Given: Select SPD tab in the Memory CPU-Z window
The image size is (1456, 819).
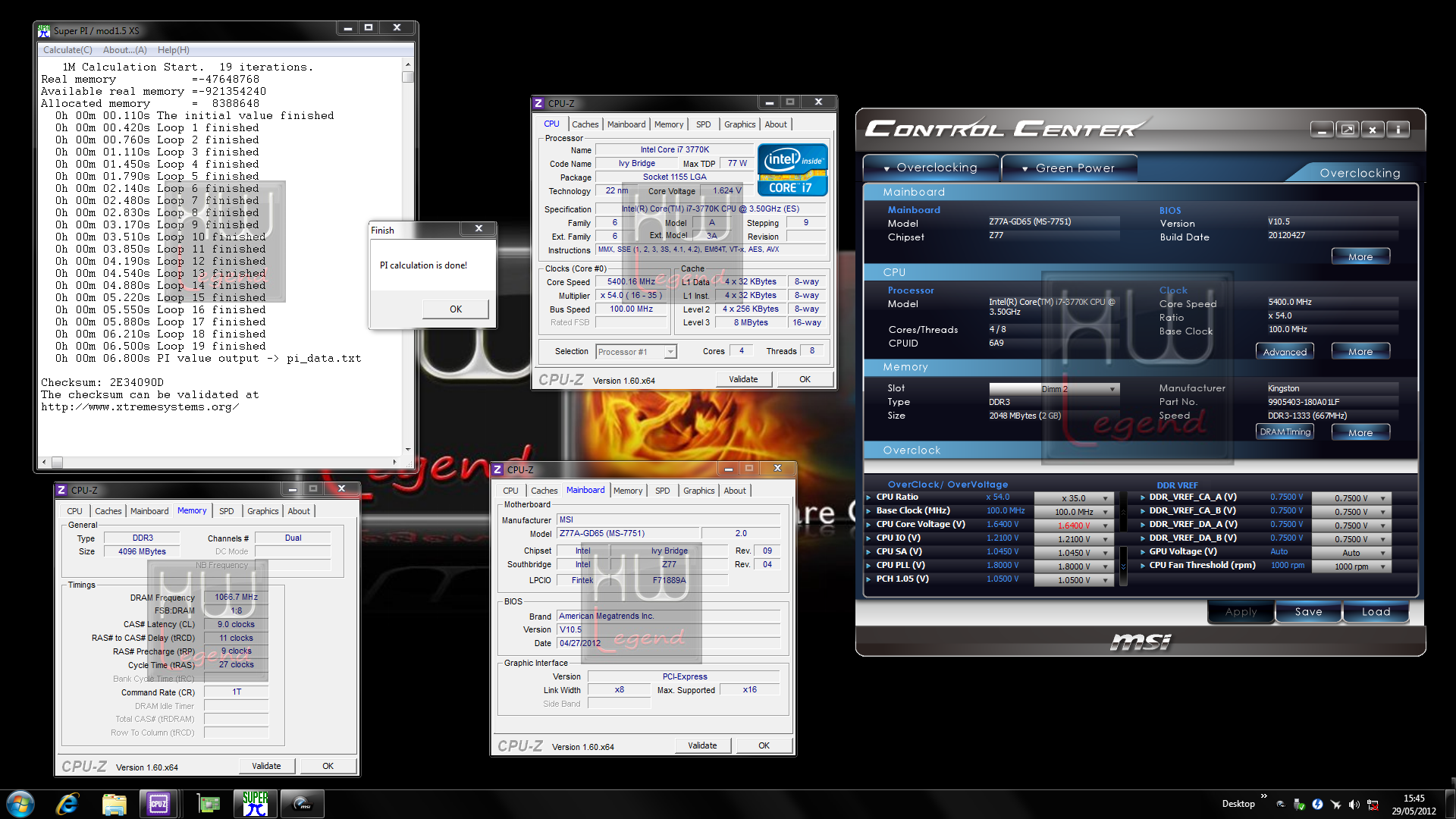Looking at the screenshot, I should pos(226,511).
